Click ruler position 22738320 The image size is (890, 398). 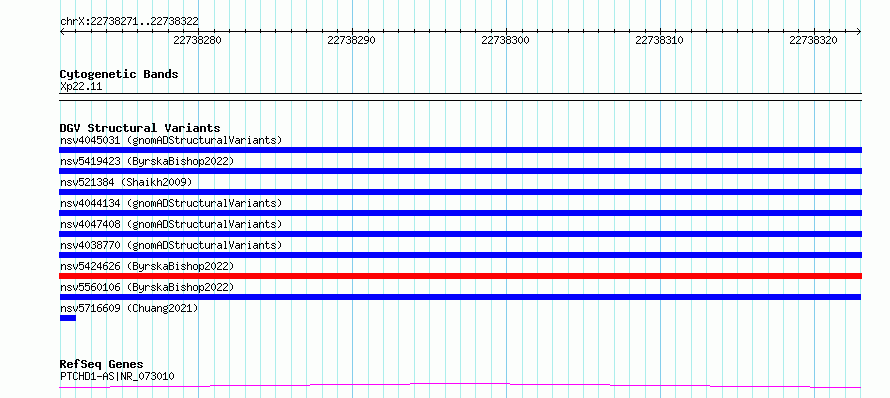[814, 40]
